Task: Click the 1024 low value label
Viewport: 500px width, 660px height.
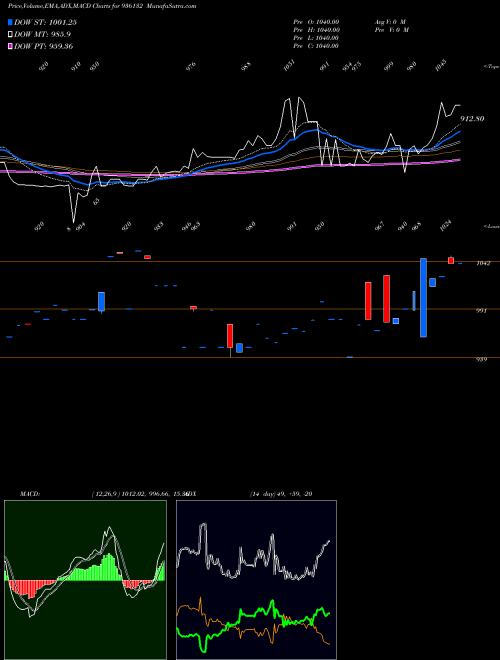Action: (x=446, y=225)
